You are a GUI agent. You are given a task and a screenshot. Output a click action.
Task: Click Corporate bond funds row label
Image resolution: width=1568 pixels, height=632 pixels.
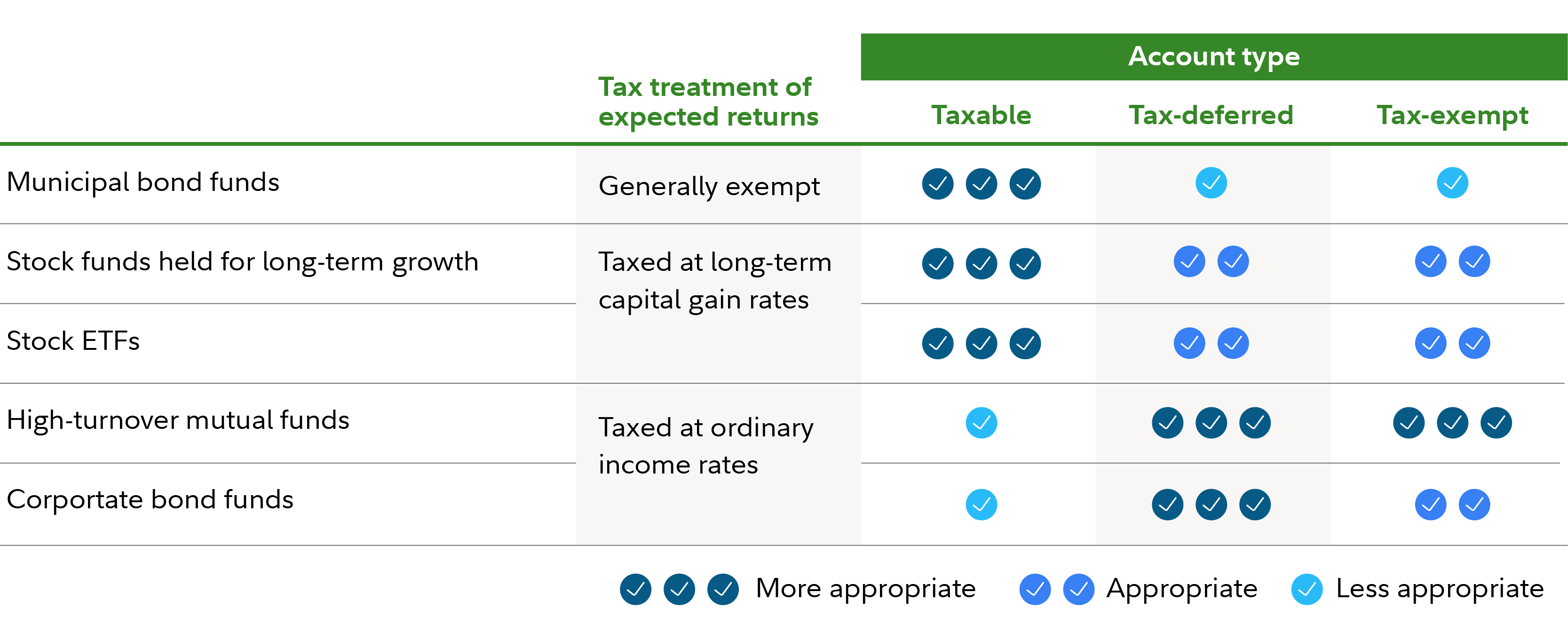tap(150, 500)
